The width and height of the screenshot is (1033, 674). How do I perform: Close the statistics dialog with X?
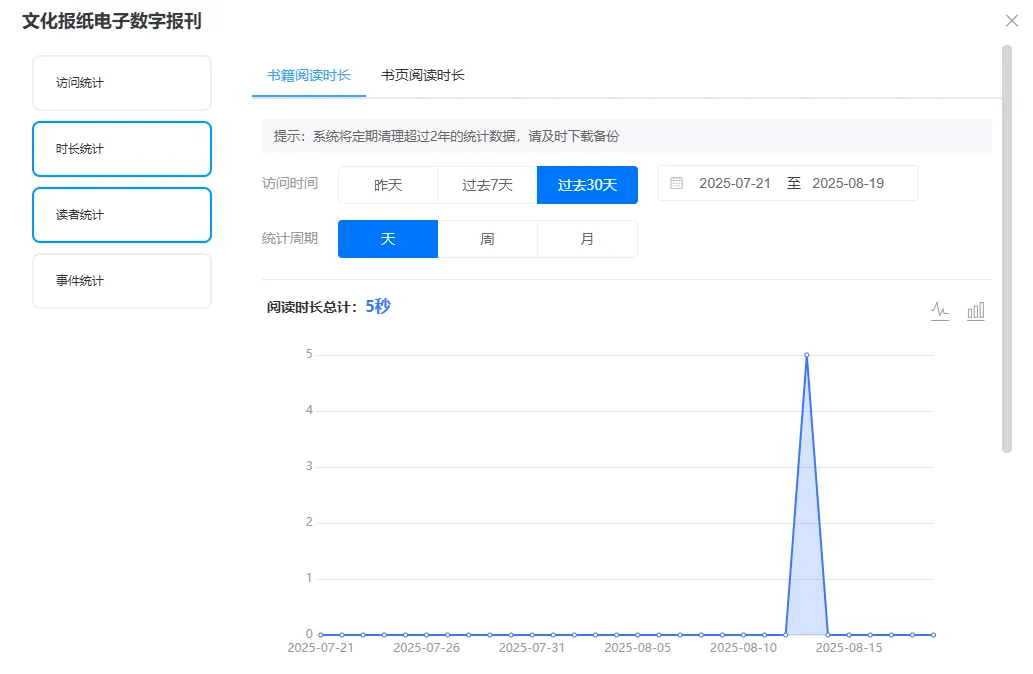coord(1012,20)
